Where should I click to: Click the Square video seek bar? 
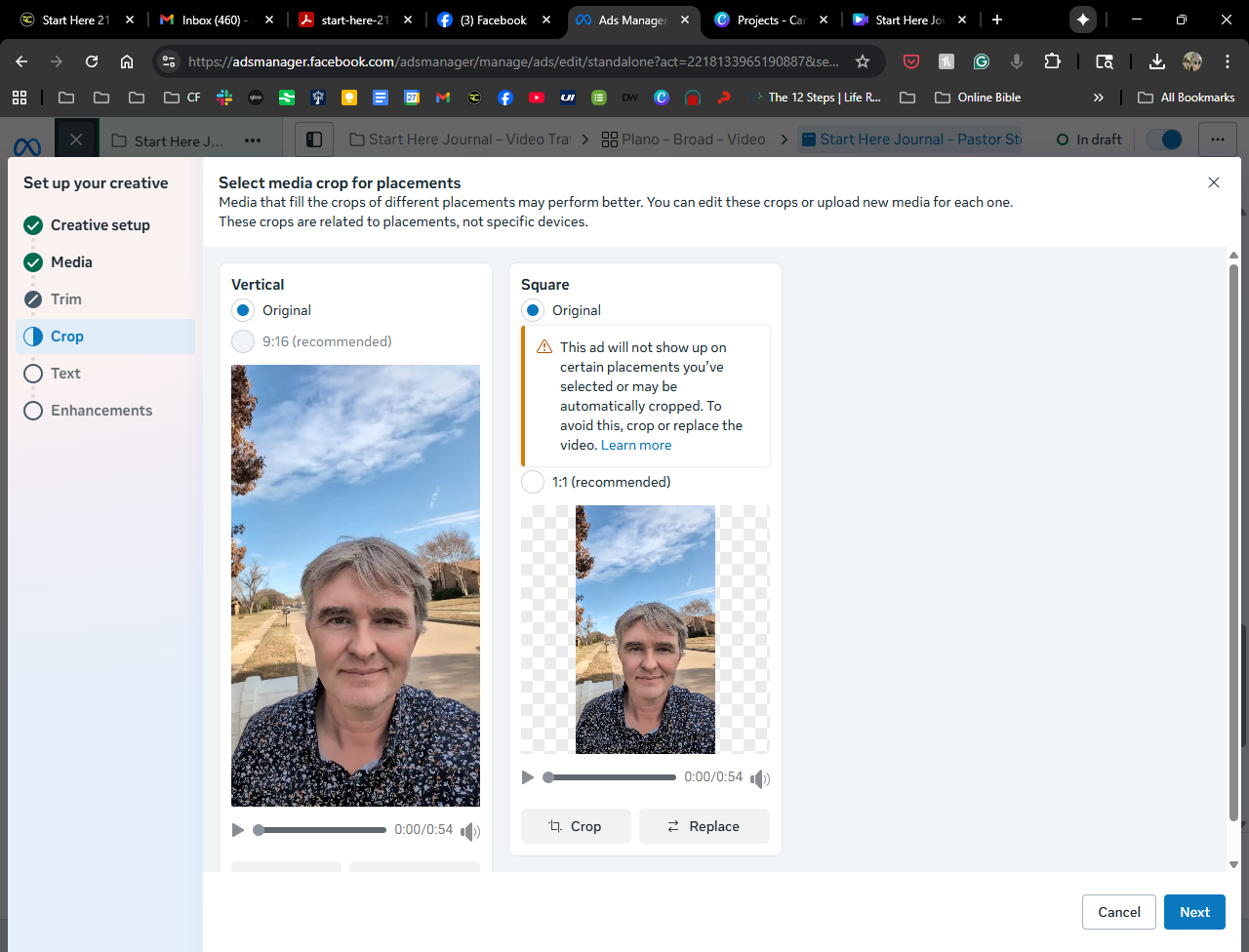[612, 777]
